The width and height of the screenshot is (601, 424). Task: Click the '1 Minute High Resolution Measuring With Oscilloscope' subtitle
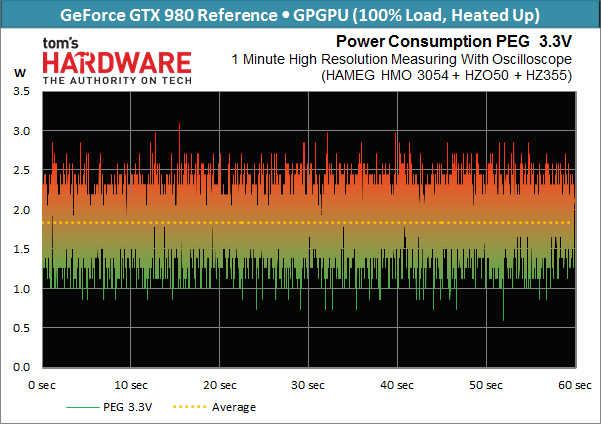(401, 59)
